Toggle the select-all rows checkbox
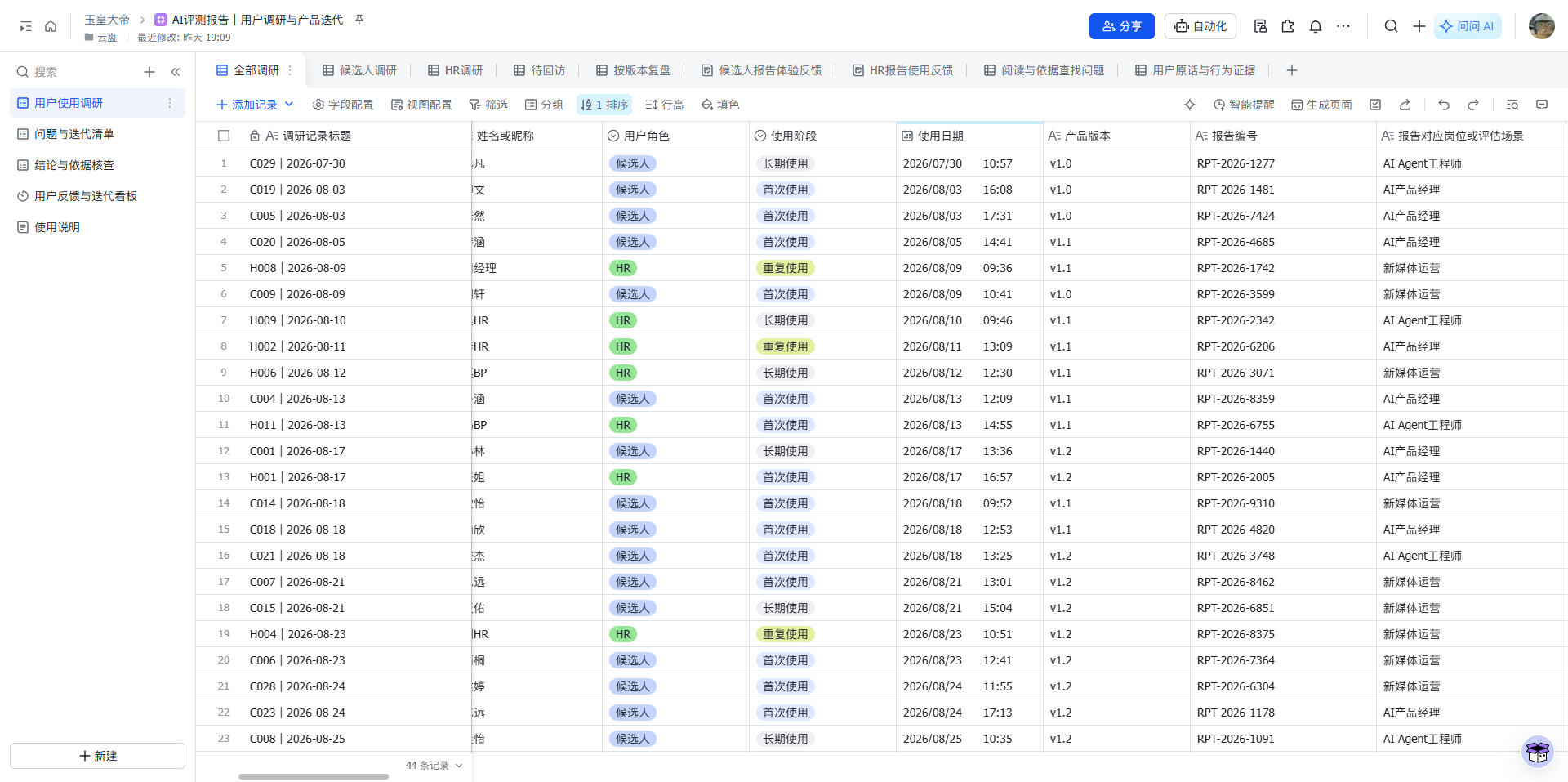Viewport: 1568px width, 782px height. click(x=224, y=136)
